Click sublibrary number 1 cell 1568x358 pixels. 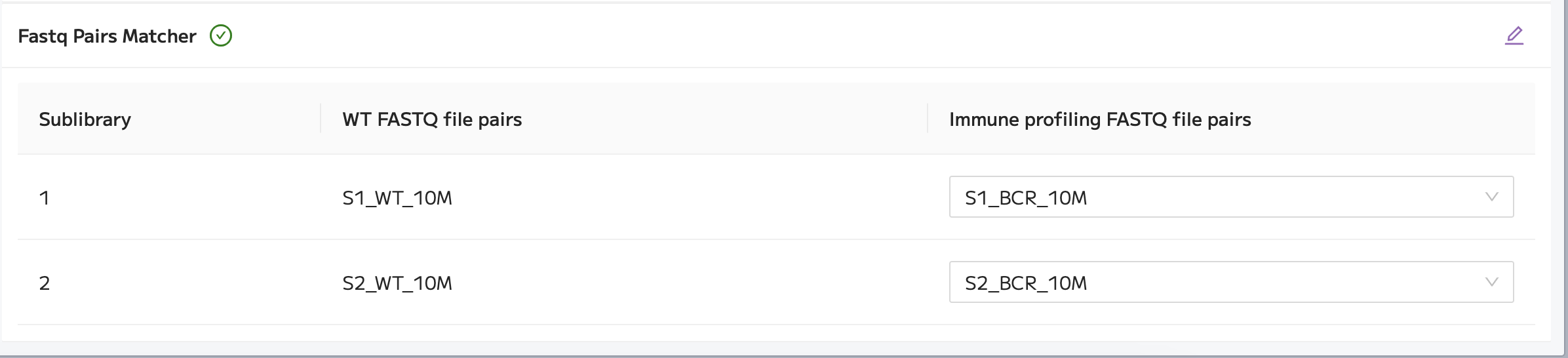[x=44, y=197]
